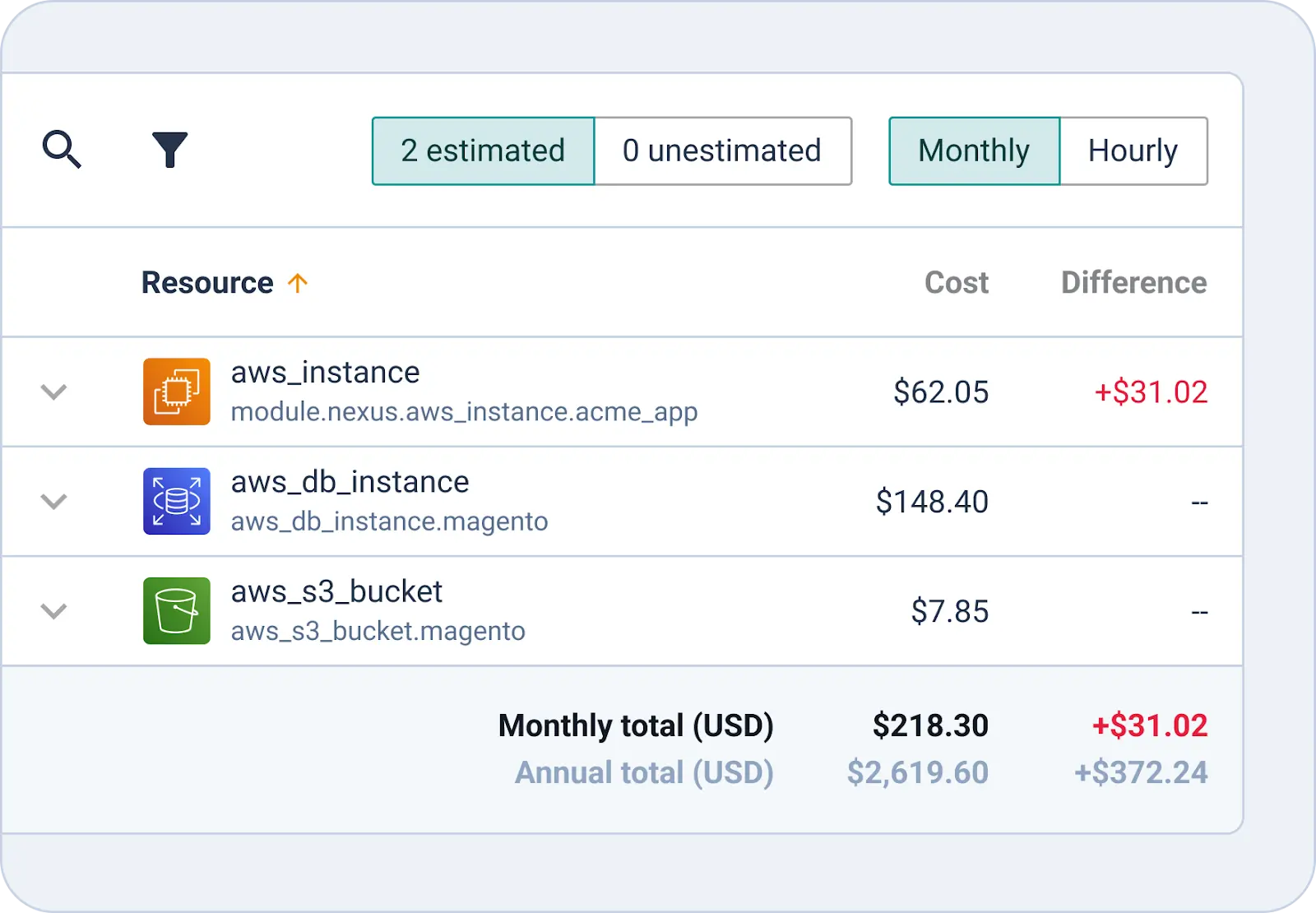1316x913 pixels.
Task: Open the aws_s3_bucket.magento resource path
Action: 378,631
